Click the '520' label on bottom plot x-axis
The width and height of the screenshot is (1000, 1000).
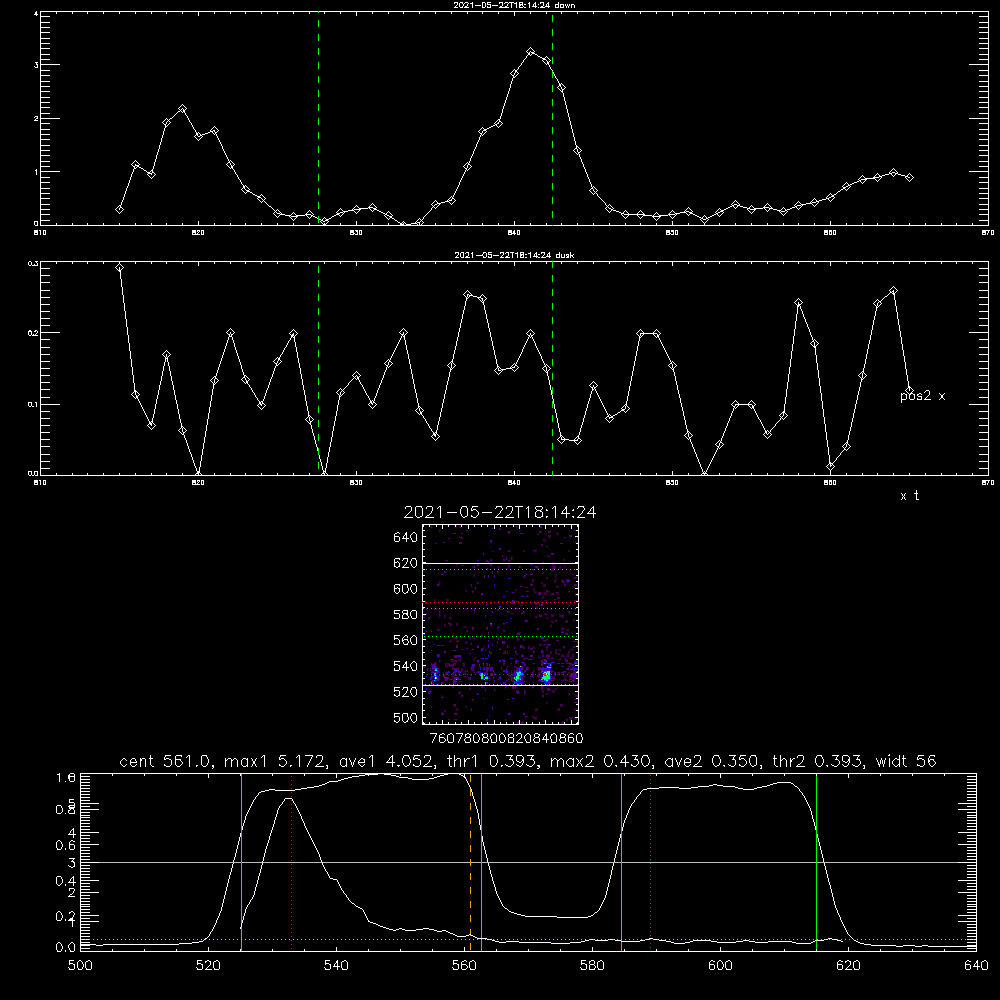tap(209, 966)
